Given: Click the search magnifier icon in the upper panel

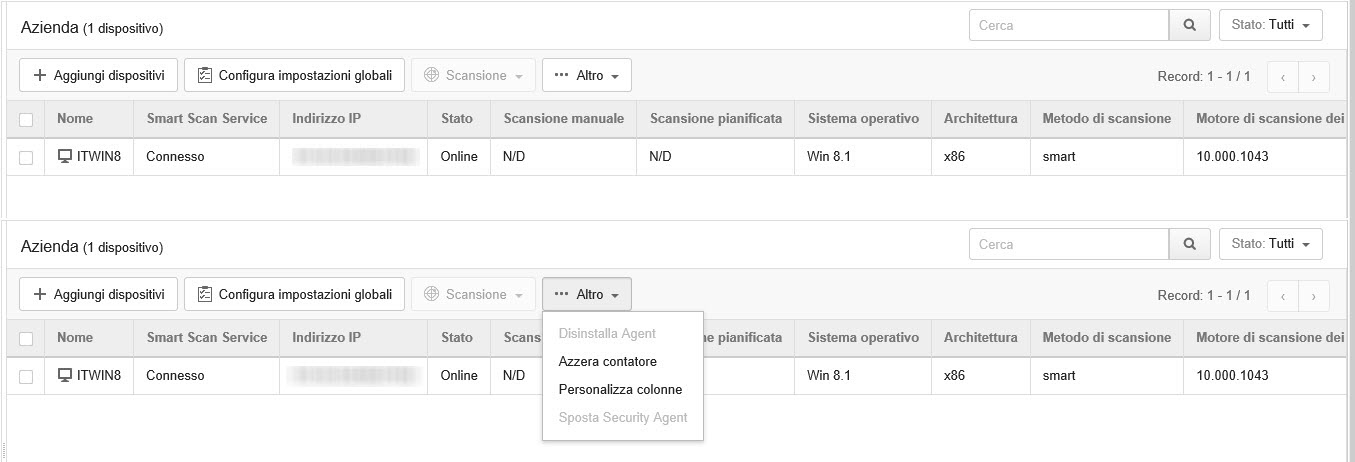Looking at the screenshot, I should (1189, 26).
